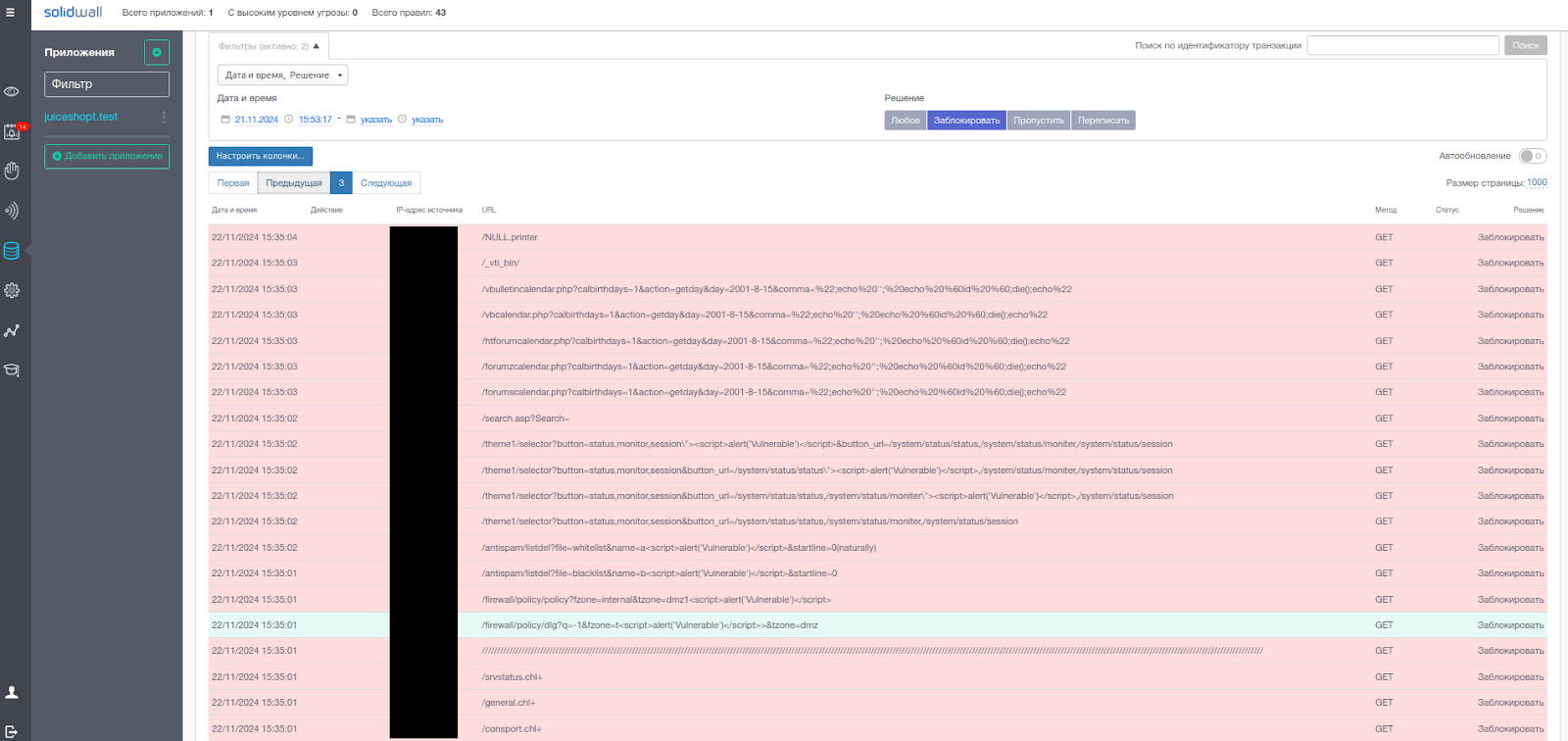Focus the transaction ID search field
The image size is (1568, 741).
point(1403,45)
